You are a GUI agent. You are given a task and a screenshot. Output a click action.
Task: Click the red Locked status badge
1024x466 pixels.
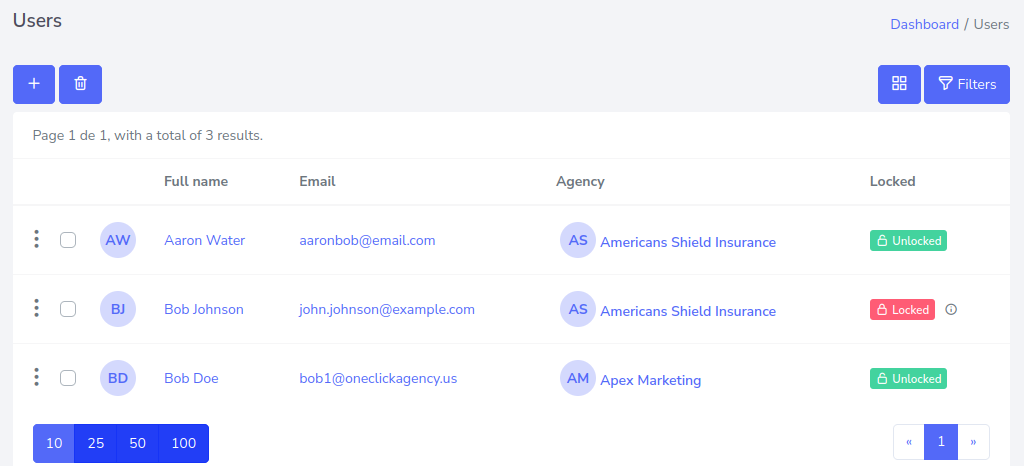click(902, 310)
